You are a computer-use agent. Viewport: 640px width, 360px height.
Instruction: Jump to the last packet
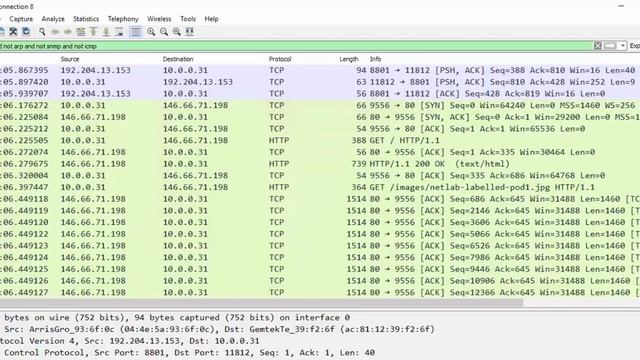click(x=106, y=31)
